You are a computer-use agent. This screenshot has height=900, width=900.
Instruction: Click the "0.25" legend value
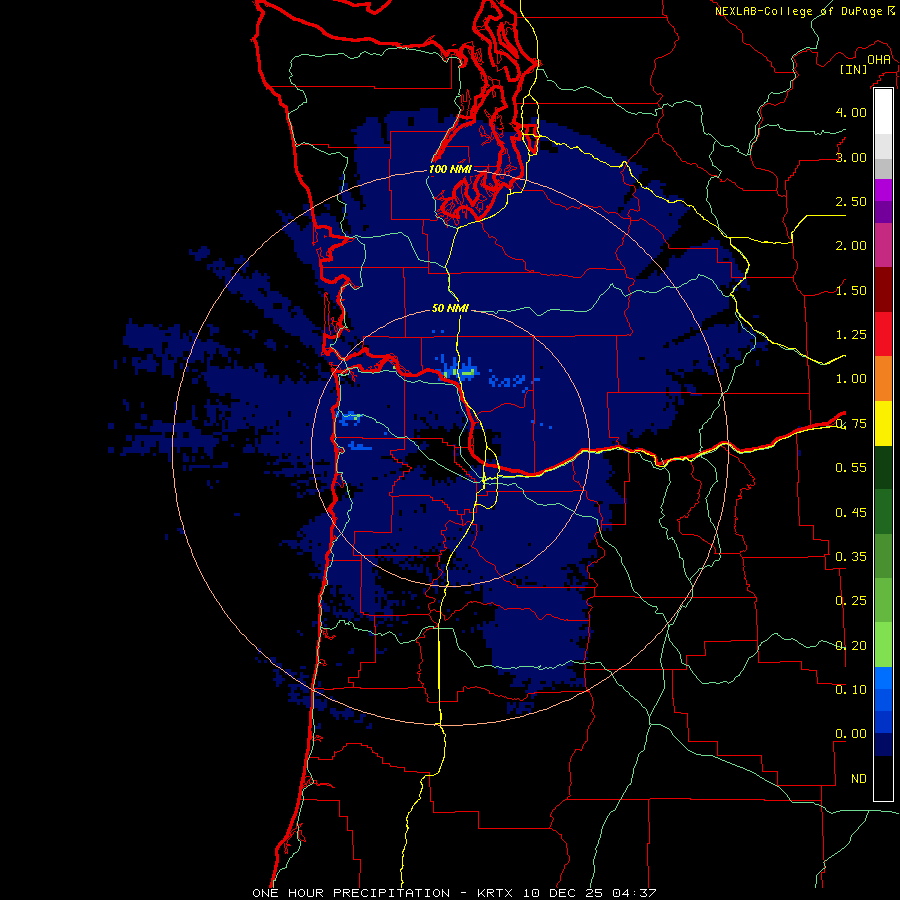tap(851, 601)
